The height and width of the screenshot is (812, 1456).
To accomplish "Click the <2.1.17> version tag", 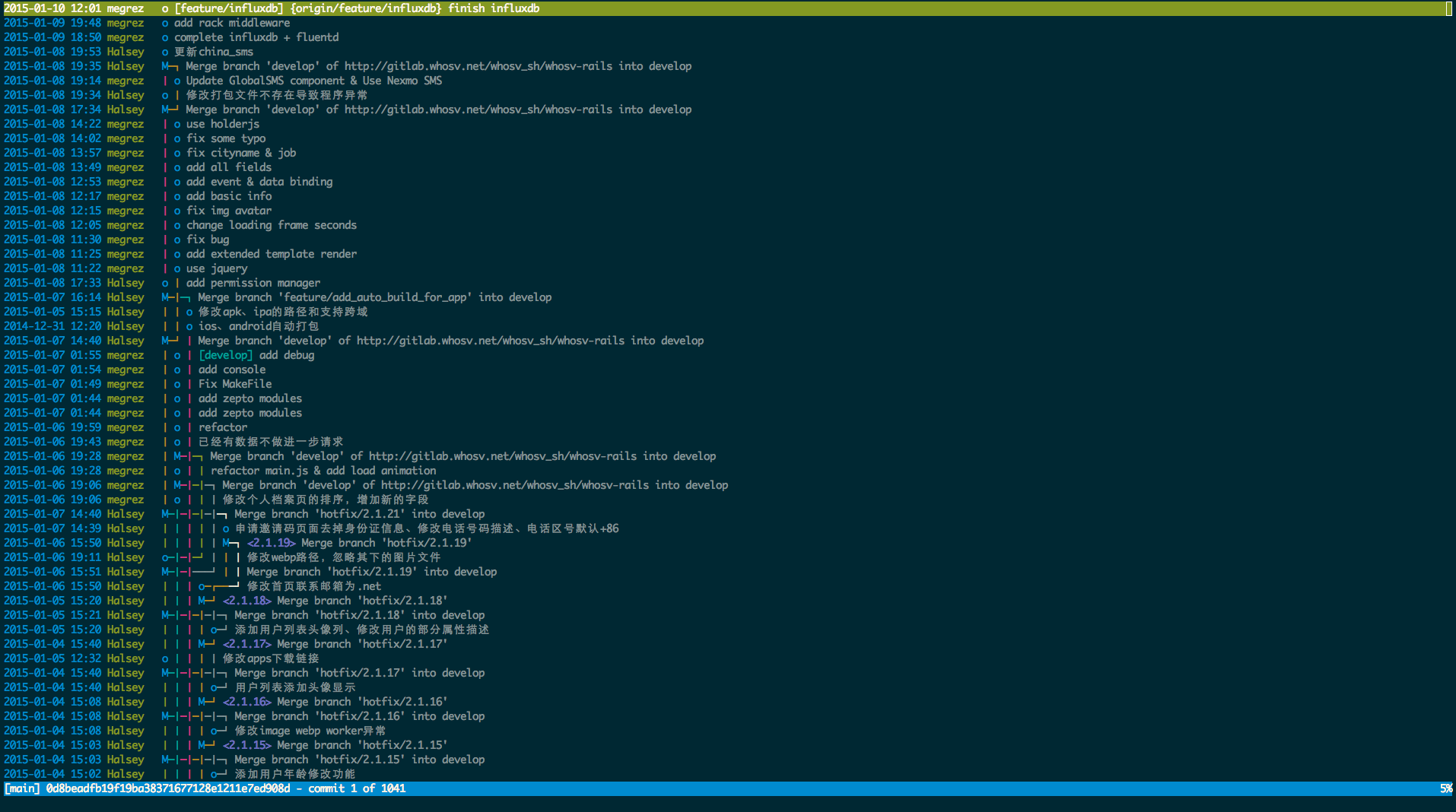I will 246,644.
